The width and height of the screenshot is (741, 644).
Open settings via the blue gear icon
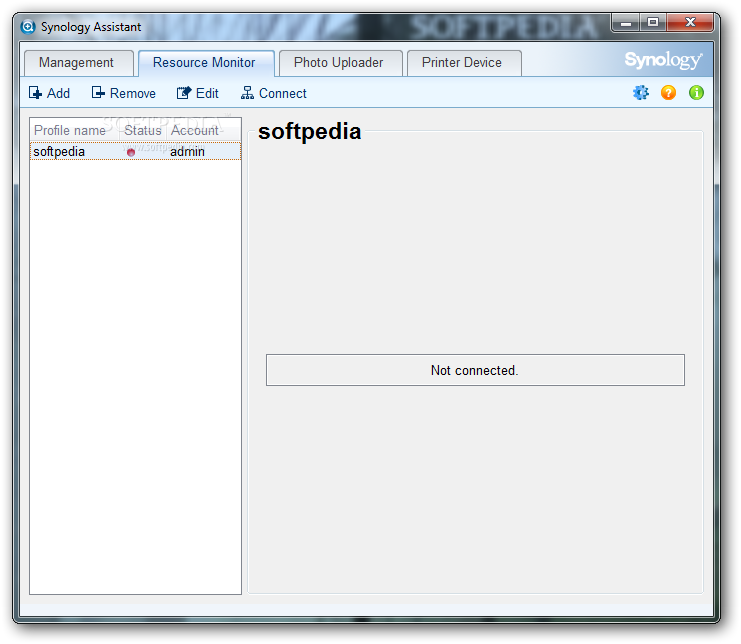coord(641,93)
